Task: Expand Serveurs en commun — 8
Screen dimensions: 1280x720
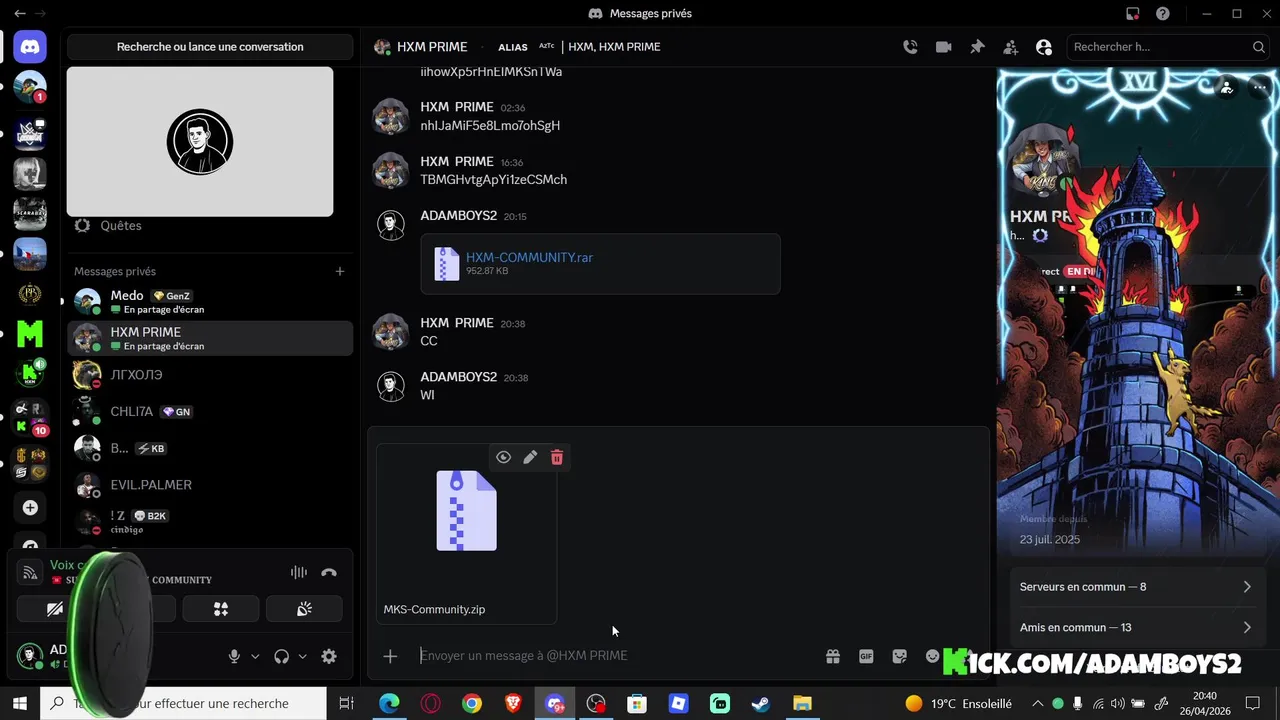Action: [x=1135, y=587]
